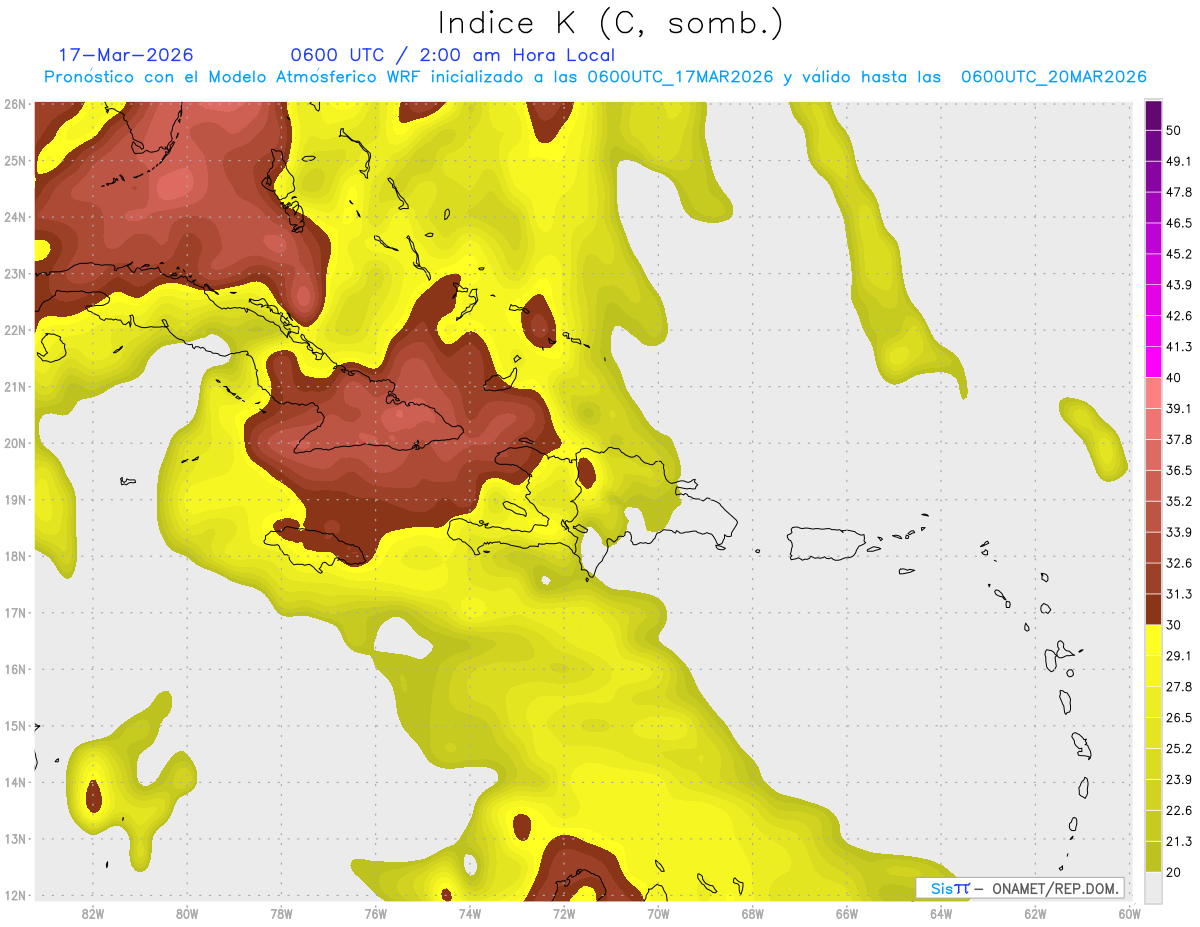Pick the bright yellow swatch between 29.1 and 30
Viewport: 1200px width, 927px height.
point(1153,641)
